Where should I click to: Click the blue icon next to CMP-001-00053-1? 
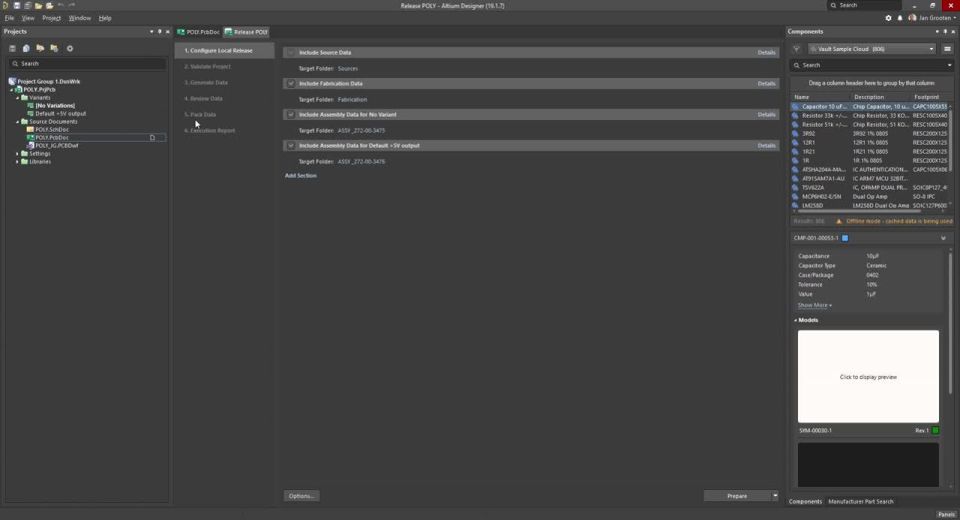coord(845,238)
